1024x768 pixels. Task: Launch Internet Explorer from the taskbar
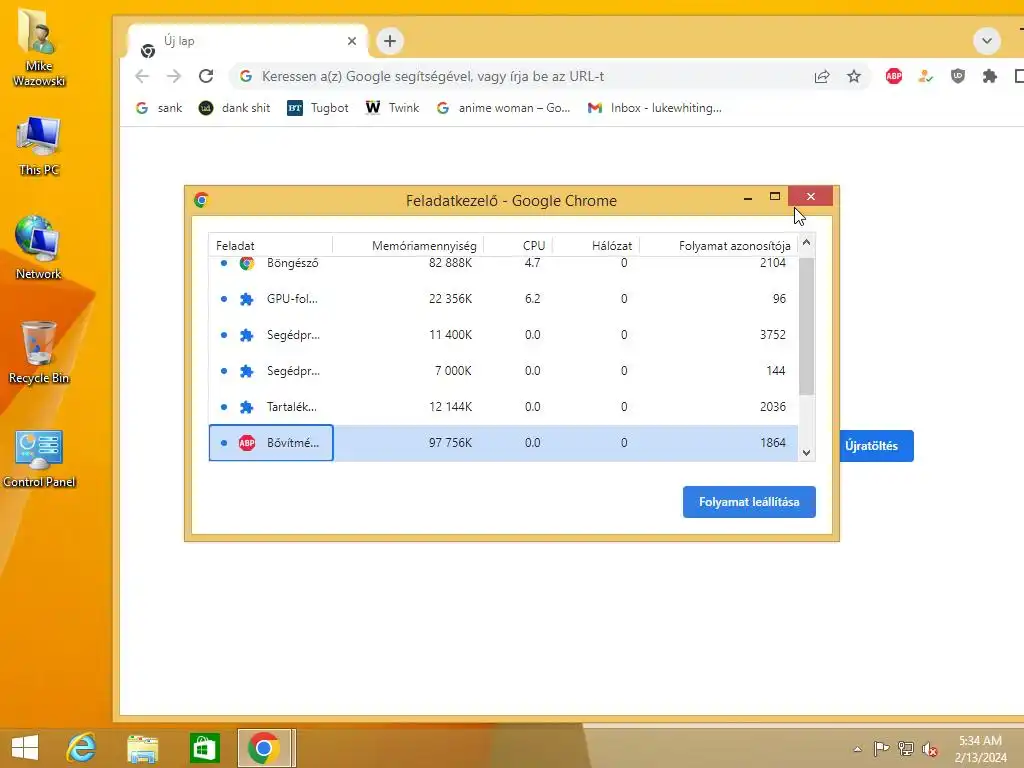tap(82, 748)
